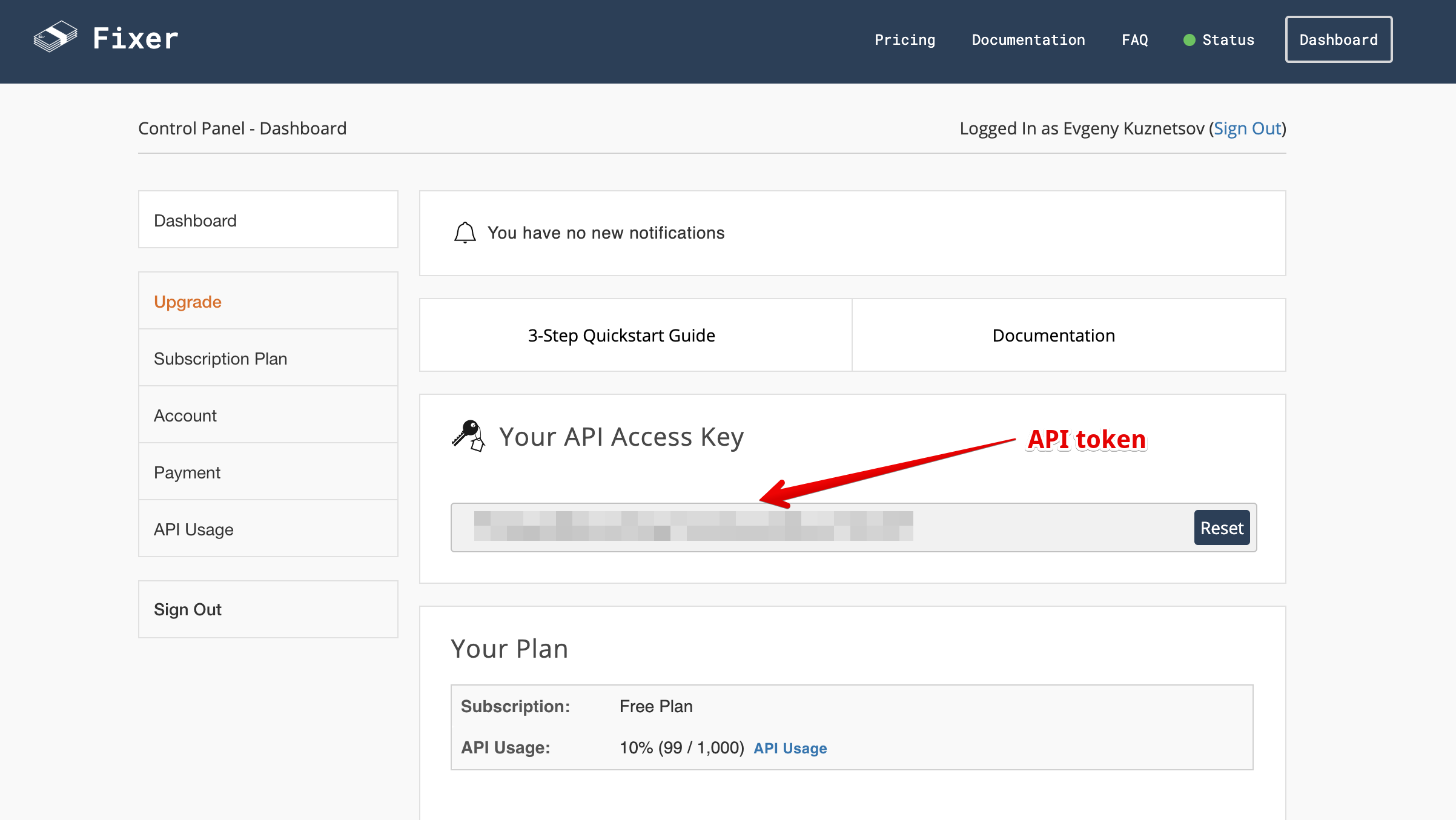Viewport: 1456px width, 820px height.
Task: Click the Fixer brand name text
Action: 136,38
